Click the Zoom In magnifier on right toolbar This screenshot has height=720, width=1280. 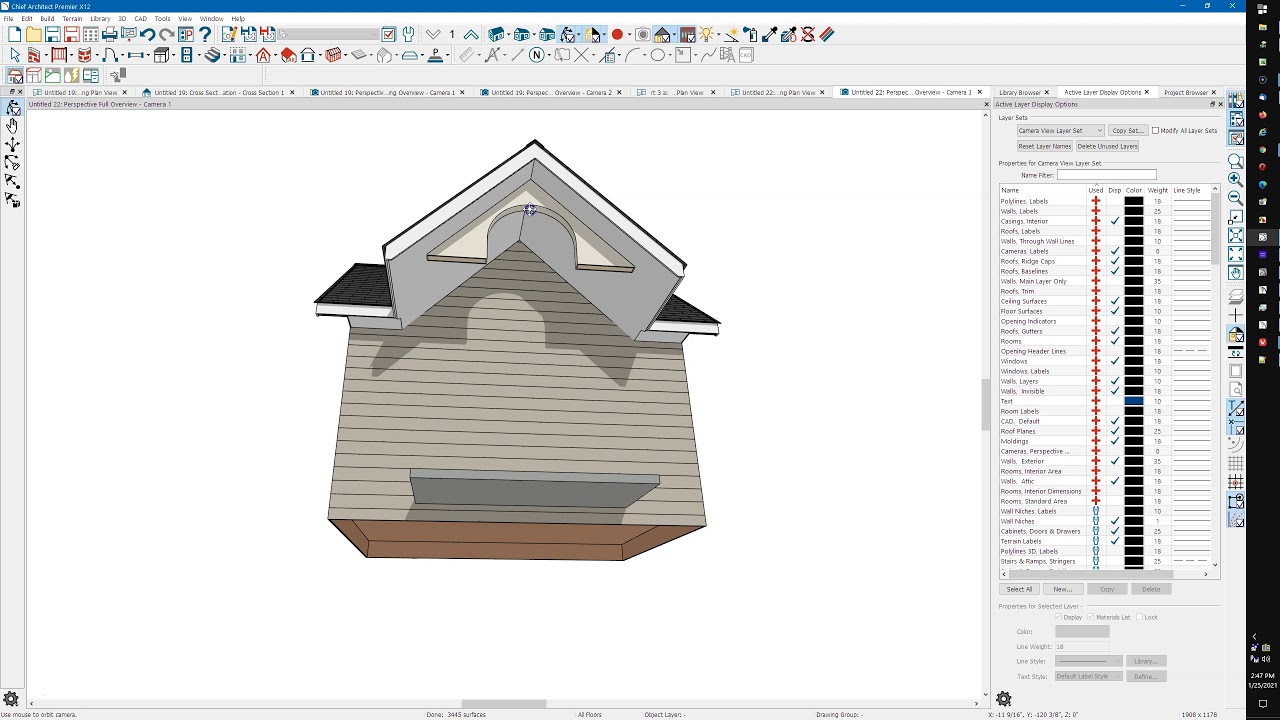point(1236,179)
